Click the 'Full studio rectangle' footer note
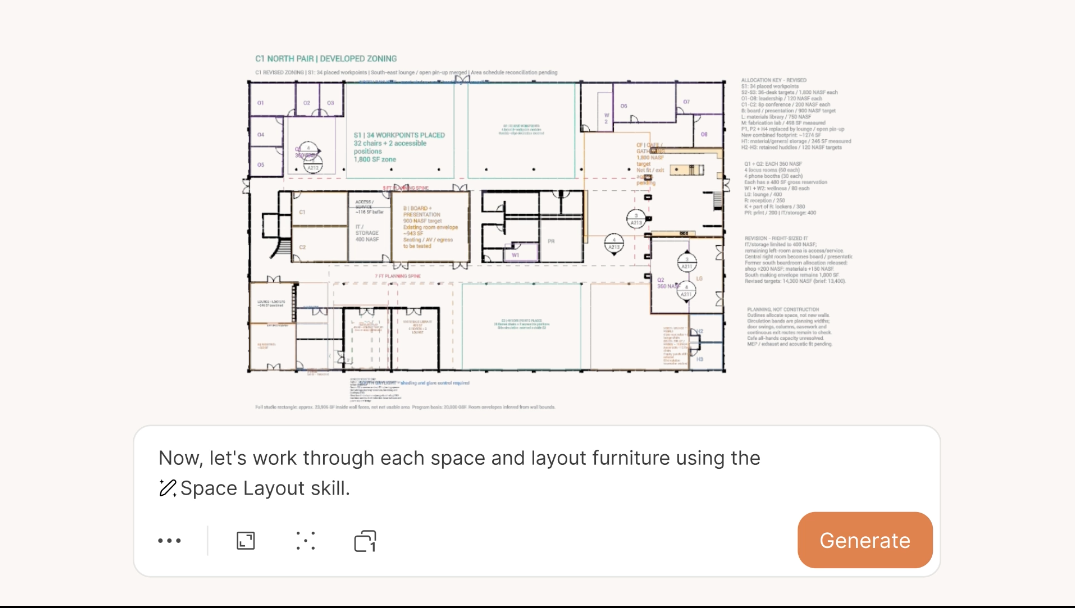 405,407
